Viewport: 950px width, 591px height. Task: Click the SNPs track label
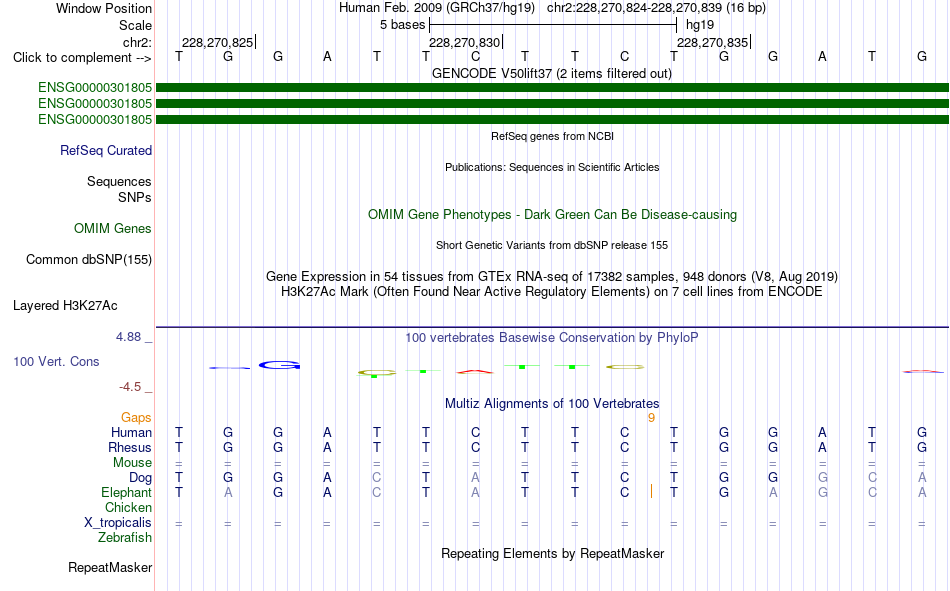click(135, 198)
